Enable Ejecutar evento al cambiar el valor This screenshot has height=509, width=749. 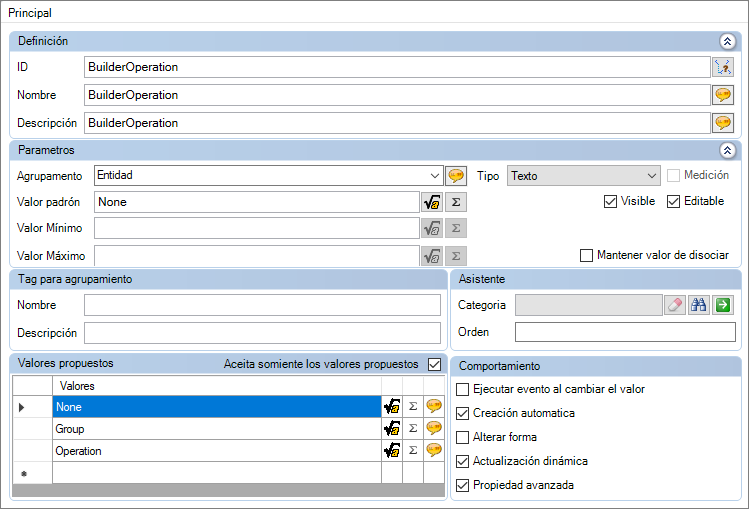coord(462,389)
